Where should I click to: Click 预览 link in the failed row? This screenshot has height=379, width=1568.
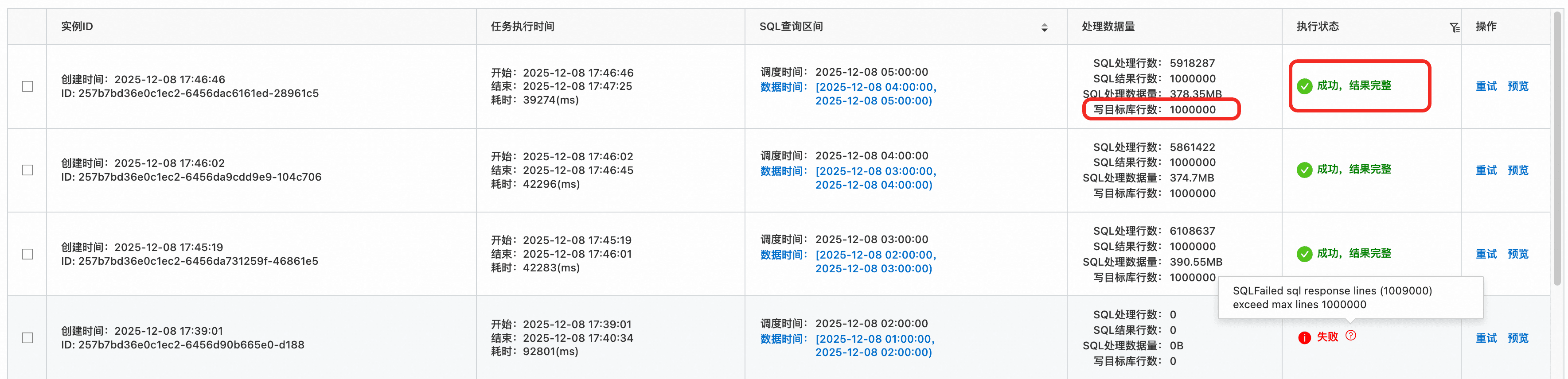pos(1517,338)
